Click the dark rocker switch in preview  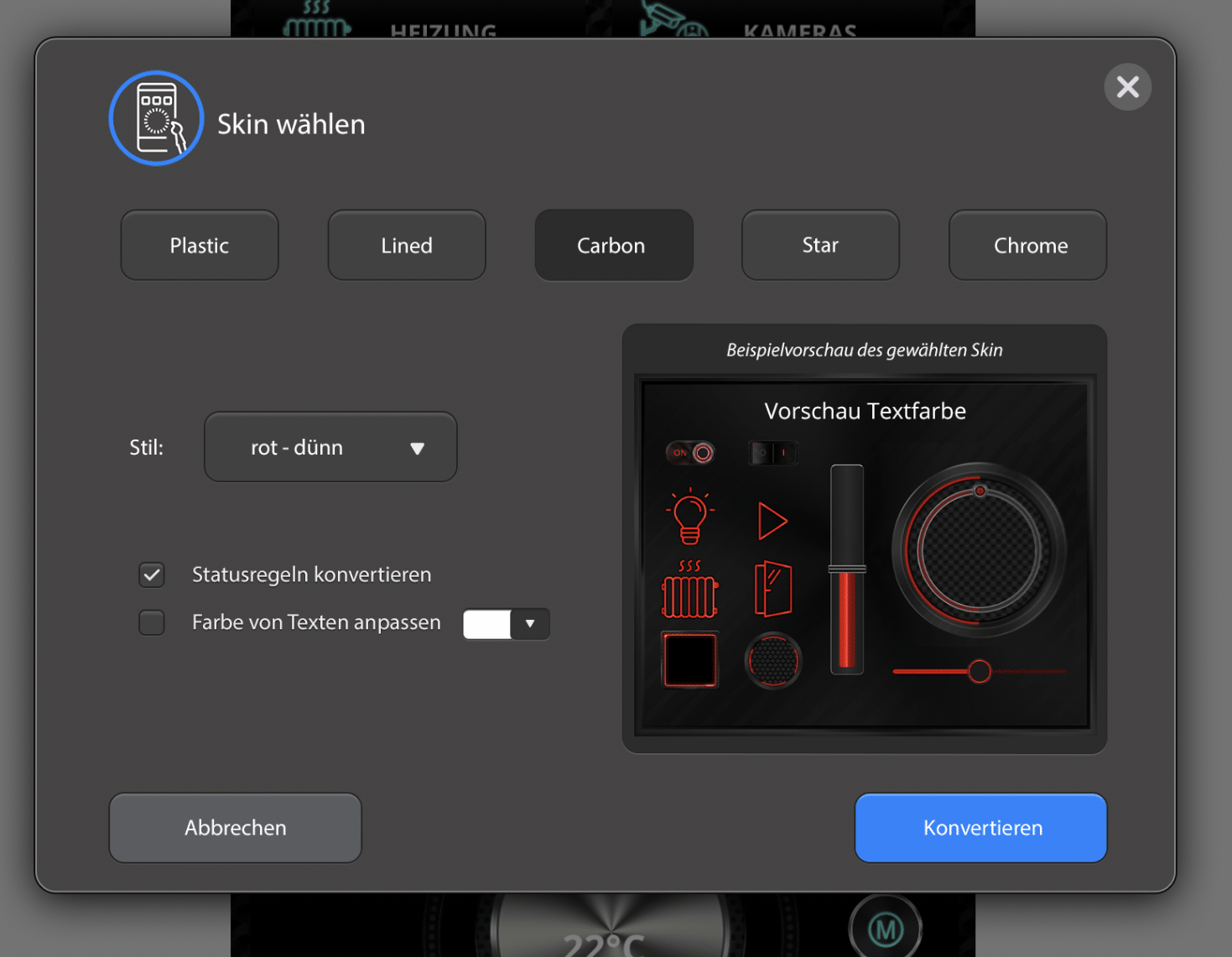coord(772,453)
